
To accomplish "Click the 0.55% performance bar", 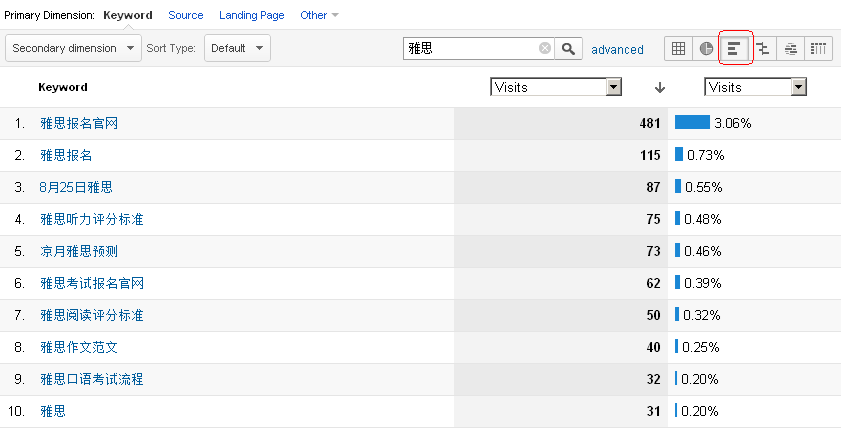I will (x=678, y=187).
